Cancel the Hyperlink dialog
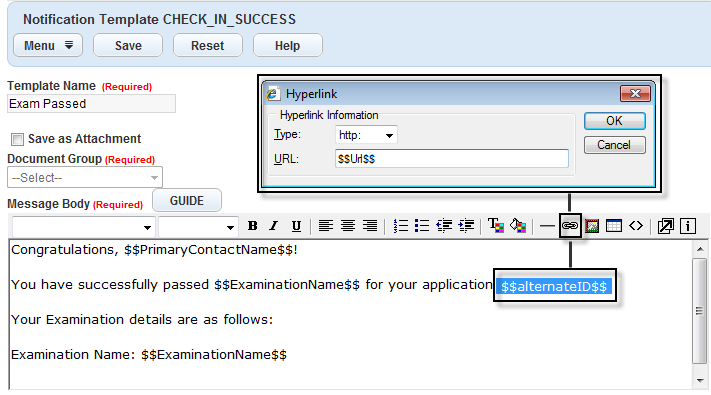The width and height of the screenshot is (711, 395). pos(614,145)
